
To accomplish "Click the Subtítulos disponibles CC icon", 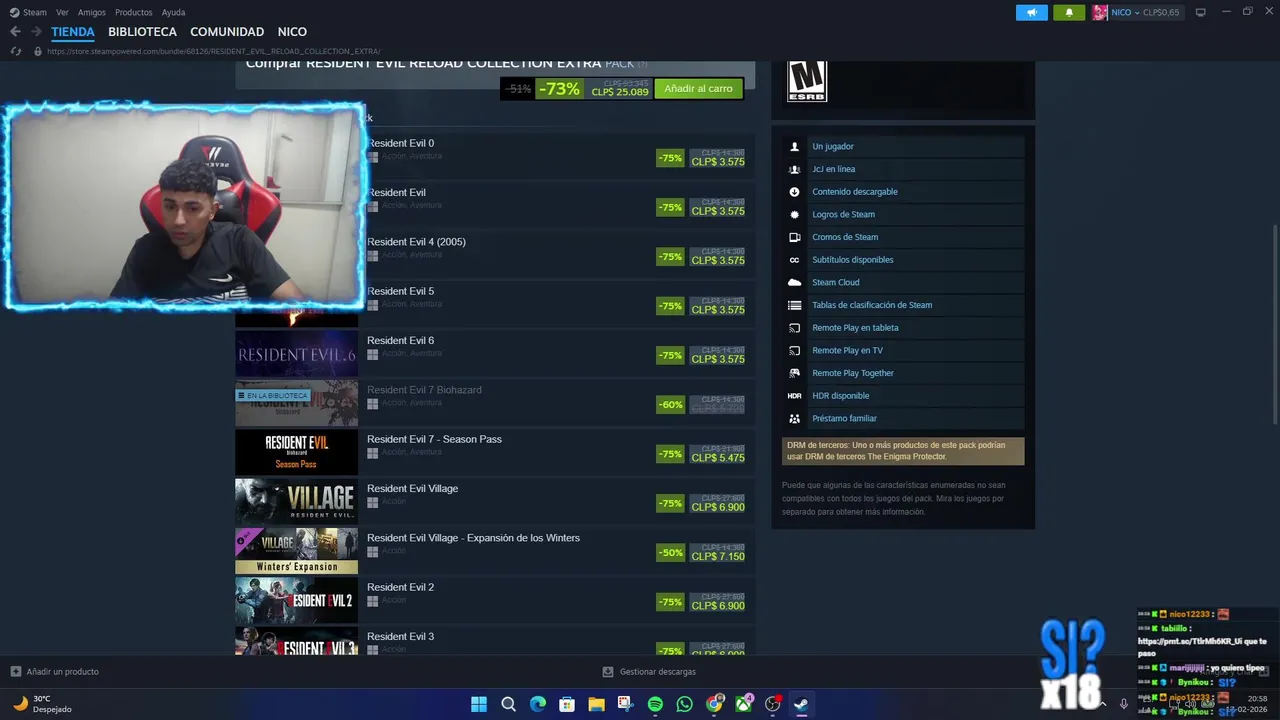I will coord(795,260).
